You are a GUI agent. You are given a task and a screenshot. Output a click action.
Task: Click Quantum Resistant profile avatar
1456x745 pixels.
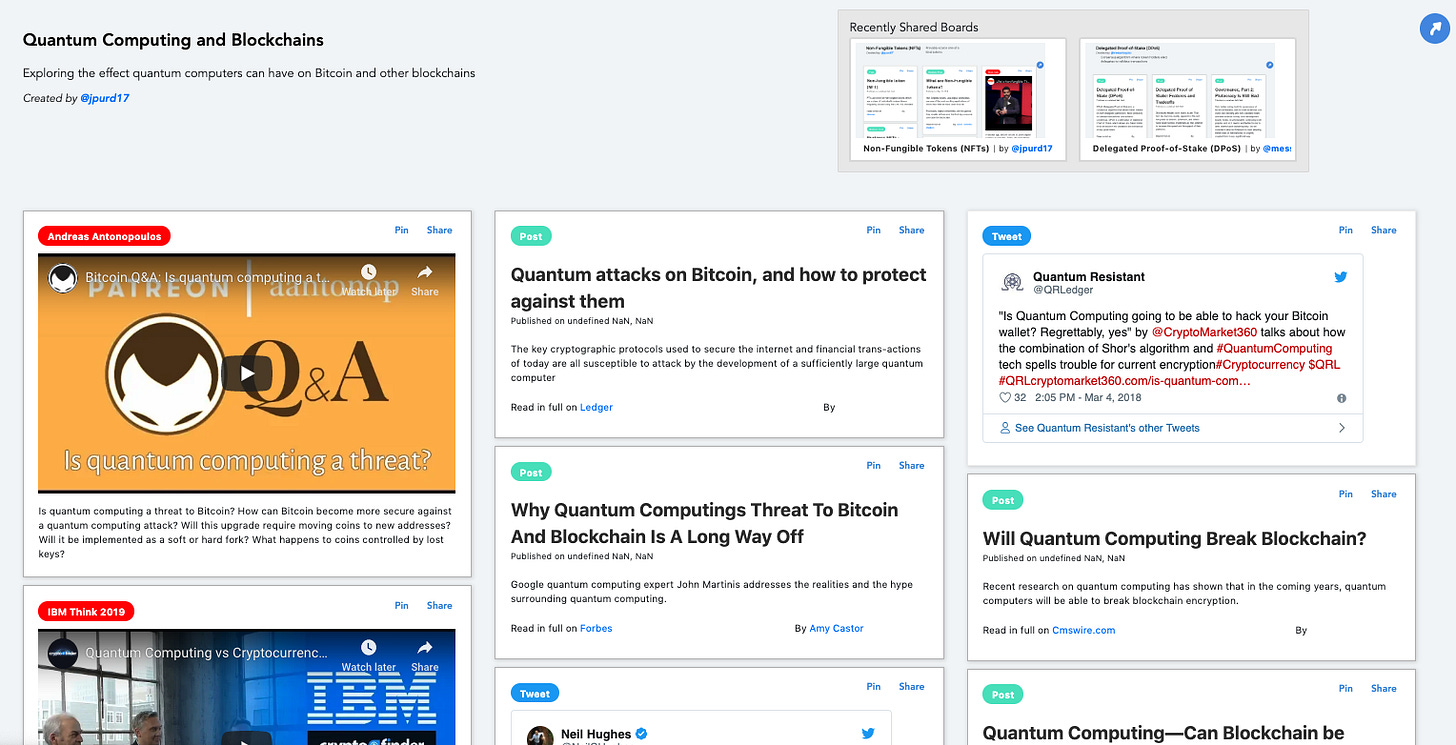(x=1011, y=283)
